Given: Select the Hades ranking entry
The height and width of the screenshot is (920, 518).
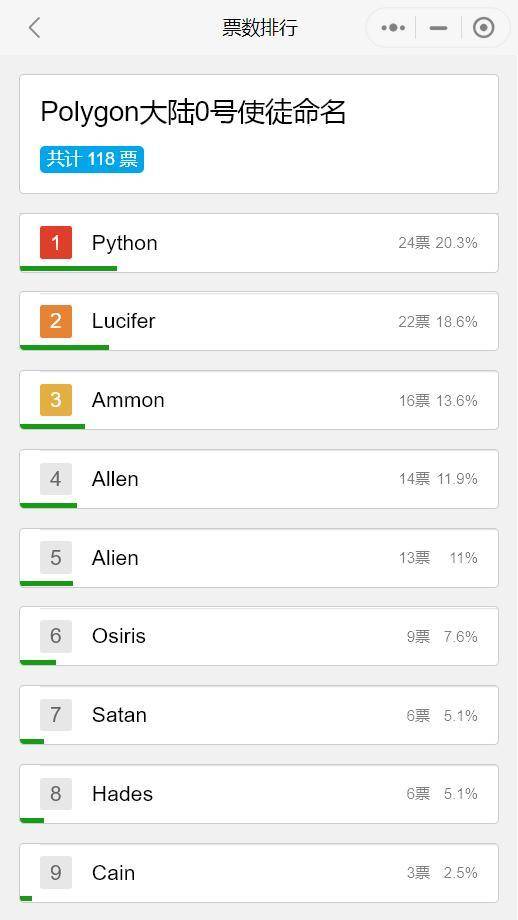Looking at the screenshot, I should (259, 794).
